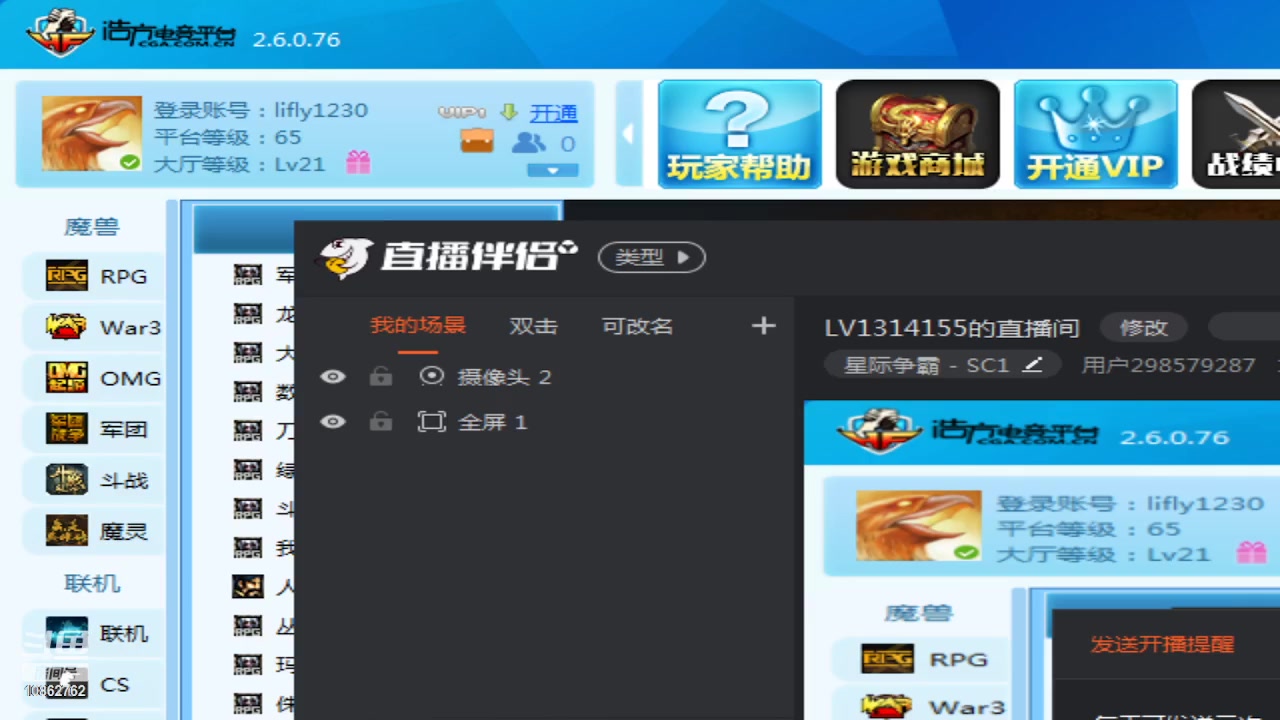The image size is (1280, 720).
Task: Click the friends icon showing 0
Action: point(528,143)
